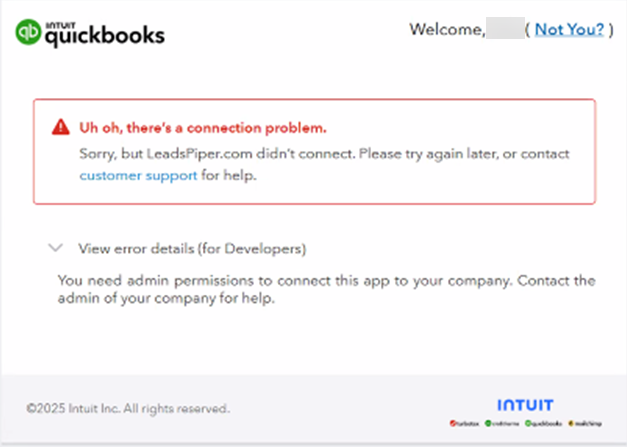Click the TurboTax logo in footer
627x447 pixels.
(464, 423)
